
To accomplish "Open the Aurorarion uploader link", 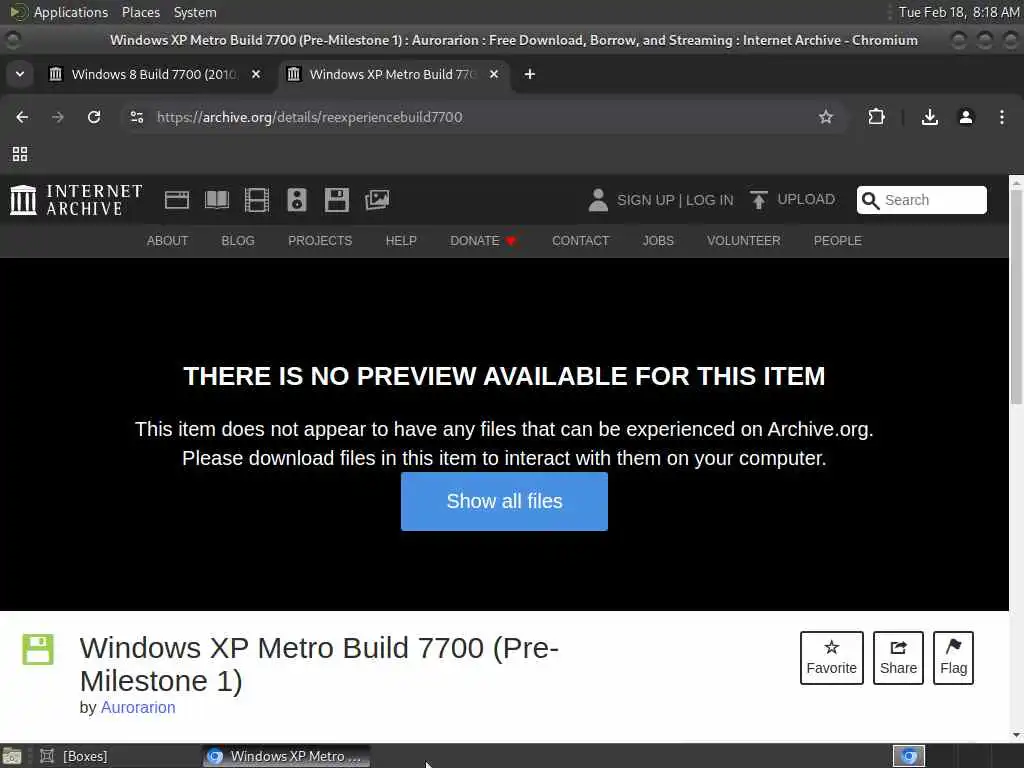I will (x=138, y=707).
